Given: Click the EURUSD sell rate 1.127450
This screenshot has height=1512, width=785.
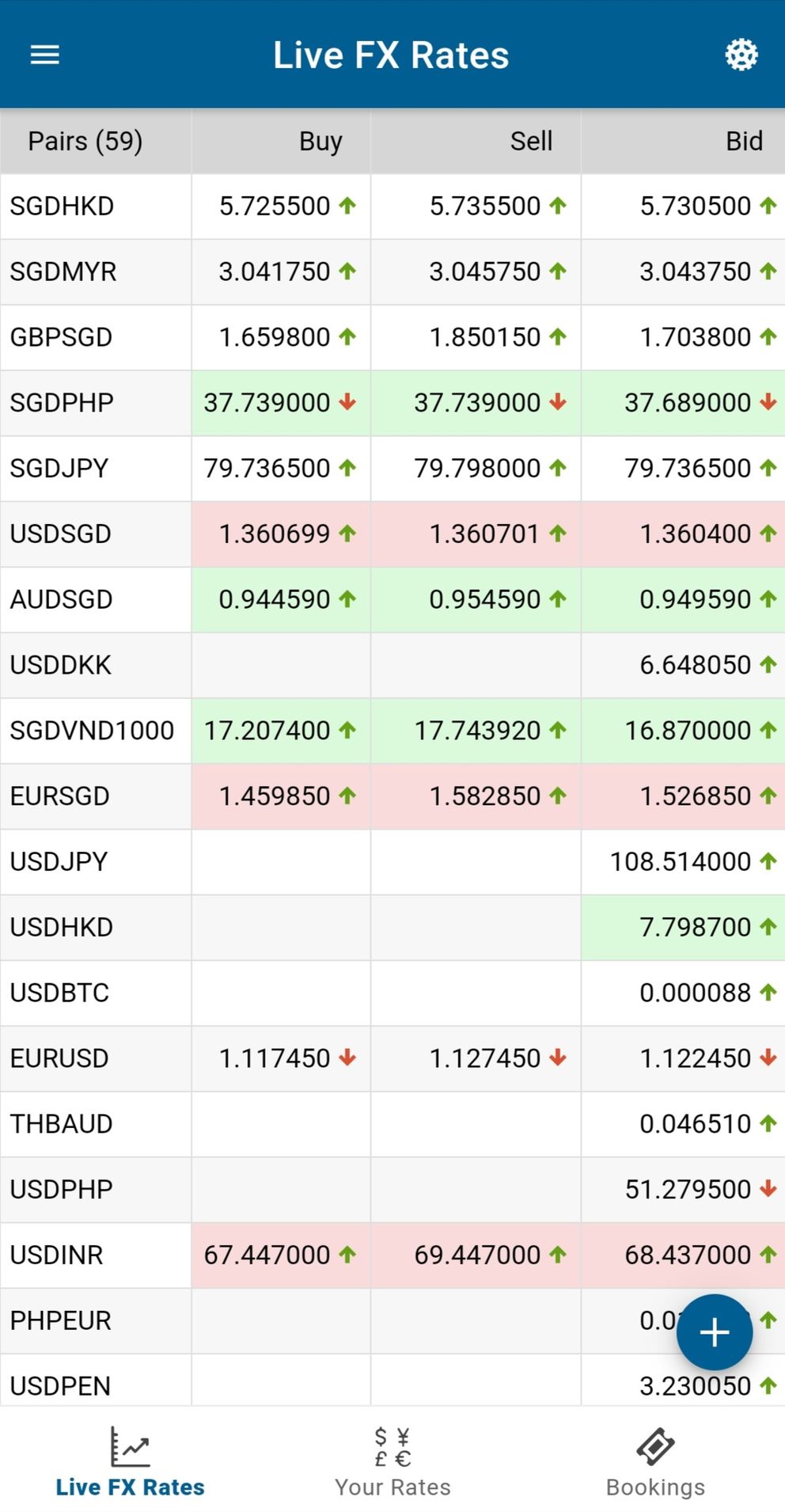Looking at the screenshot, I should (x=484, y=1058).
